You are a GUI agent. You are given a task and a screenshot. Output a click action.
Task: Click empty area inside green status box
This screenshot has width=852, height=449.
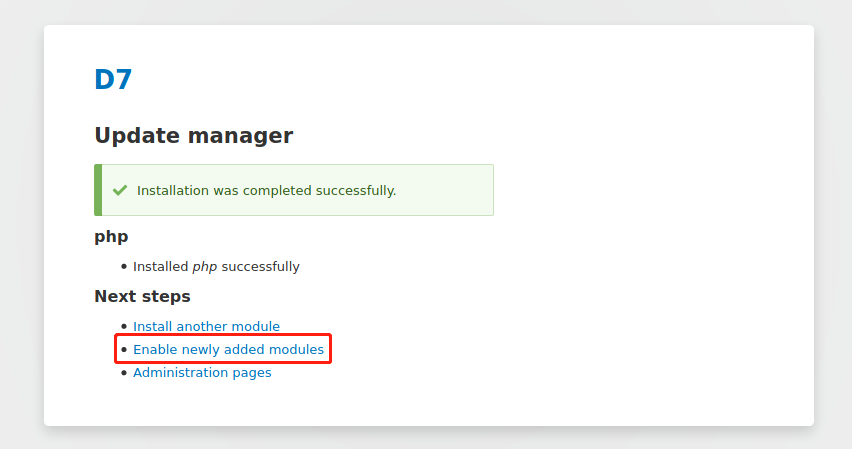tap(446, 190)
